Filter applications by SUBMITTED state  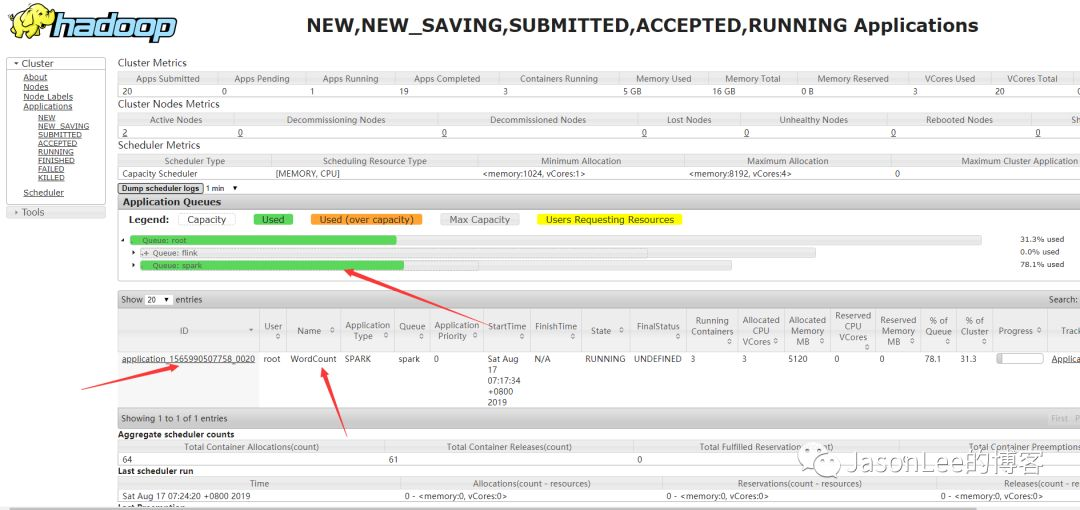click(59, 134)
